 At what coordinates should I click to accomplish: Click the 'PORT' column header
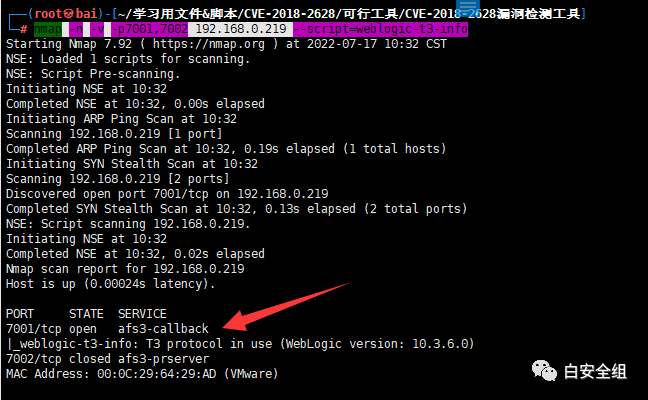20,314
